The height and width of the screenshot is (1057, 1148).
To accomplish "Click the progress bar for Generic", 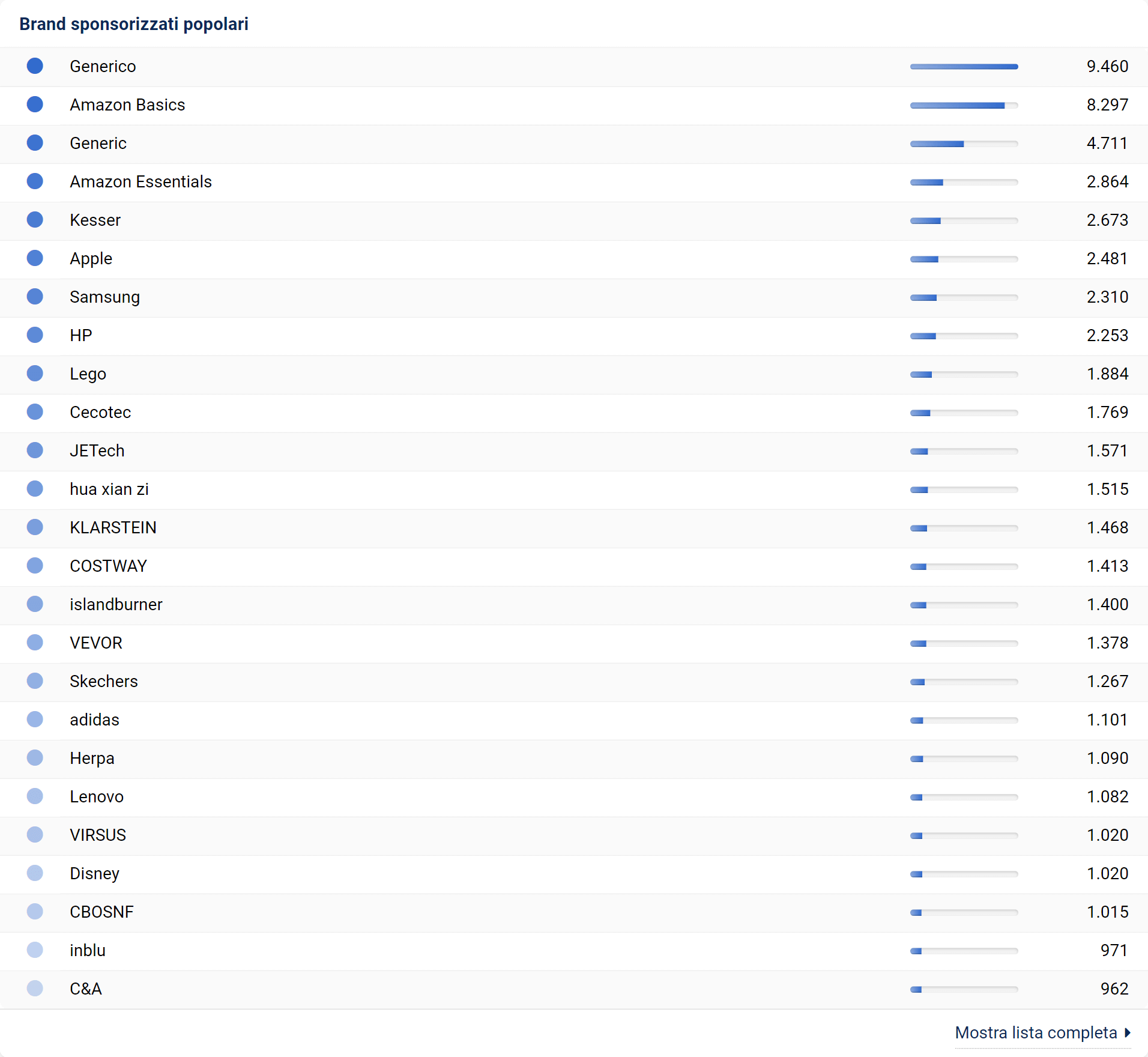I will click(964, 144).
